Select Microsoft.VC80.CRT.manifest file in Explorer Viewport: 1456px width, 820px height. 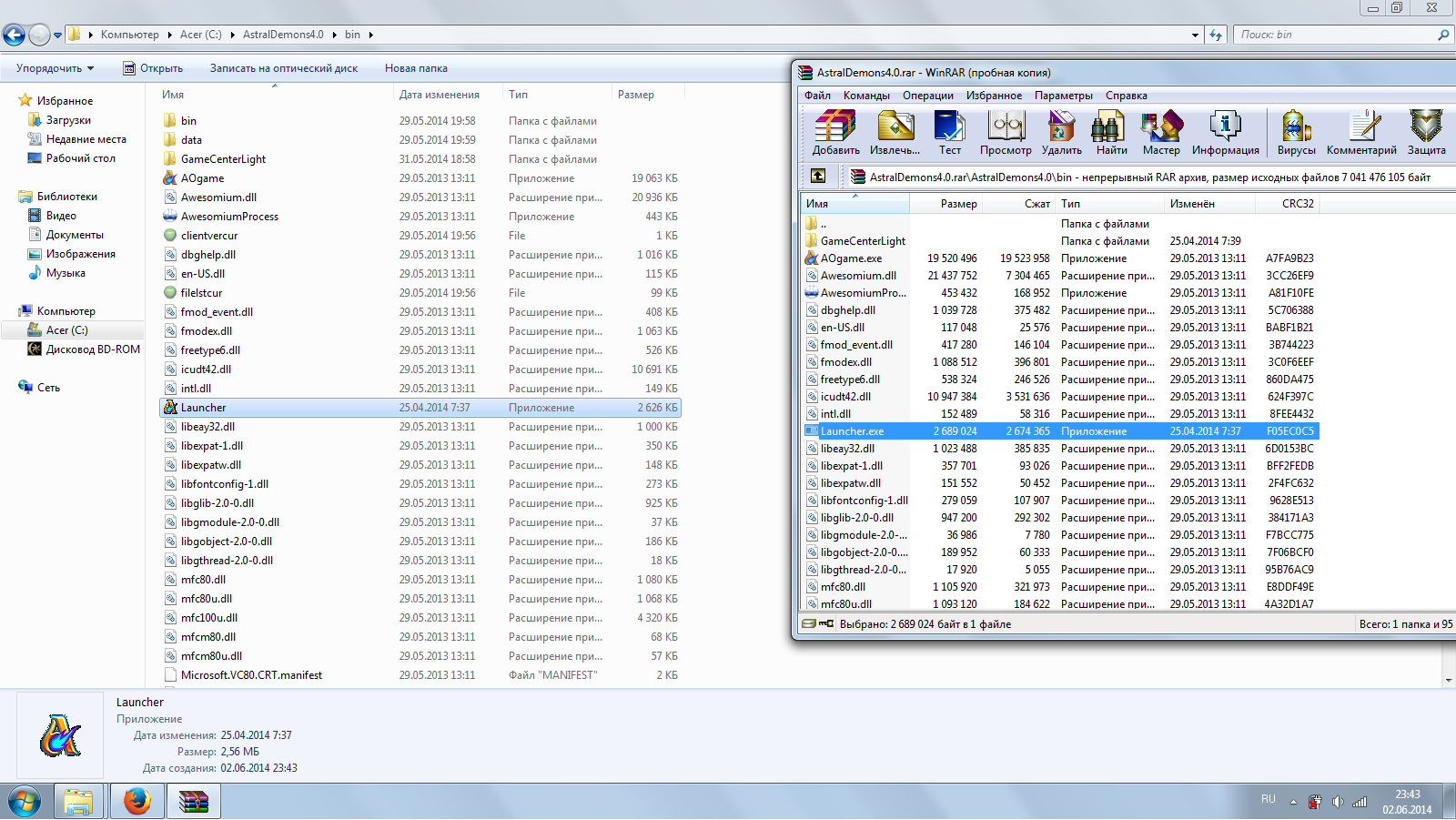[251, 675]
